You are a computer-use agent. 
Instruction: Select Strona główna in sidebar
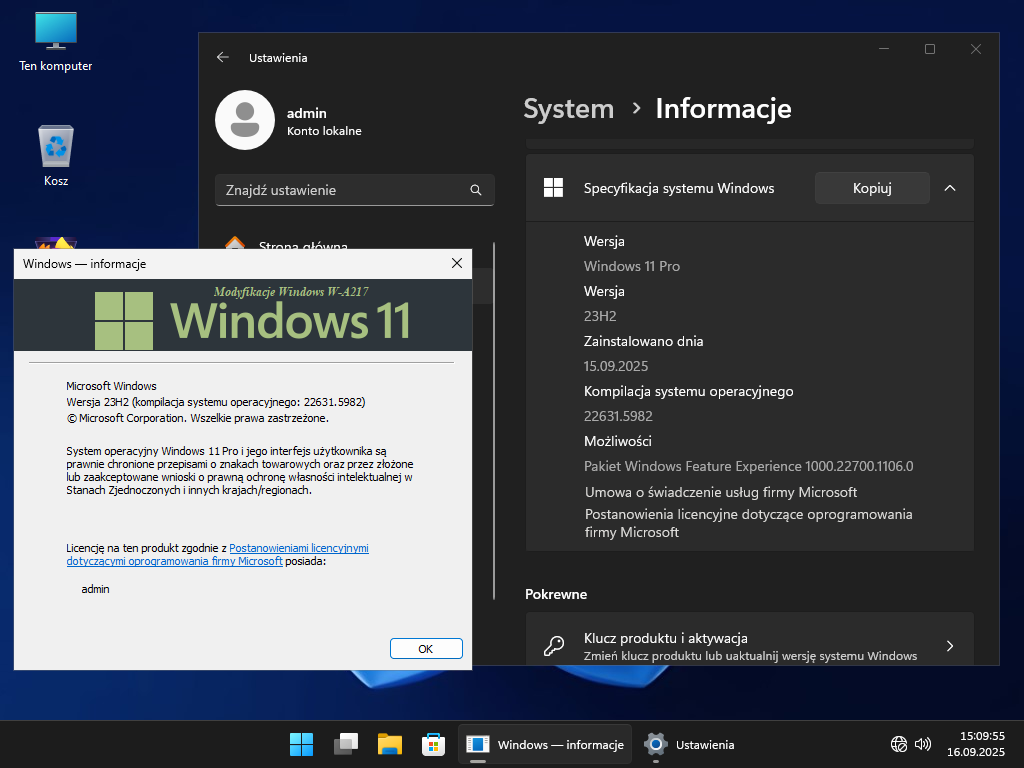pos(303,245)
